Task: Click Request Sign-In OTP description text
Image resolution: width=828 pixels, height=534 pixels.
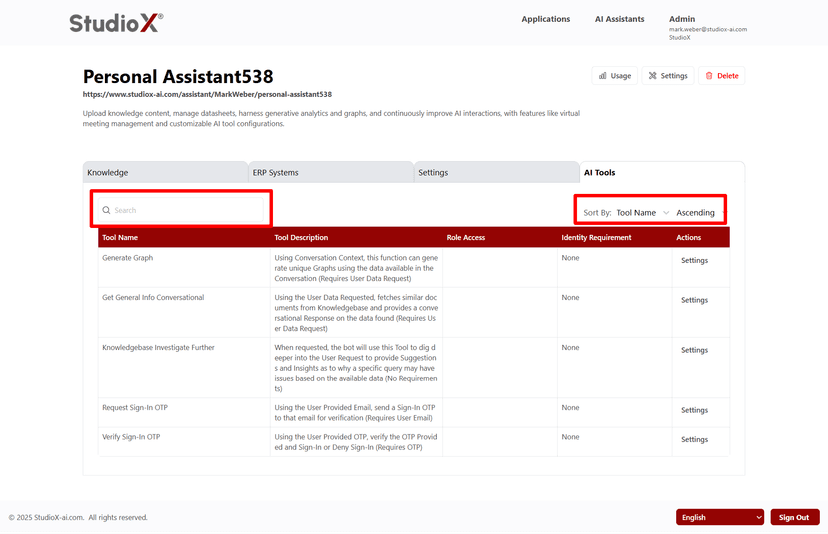Action: (355, 413)
